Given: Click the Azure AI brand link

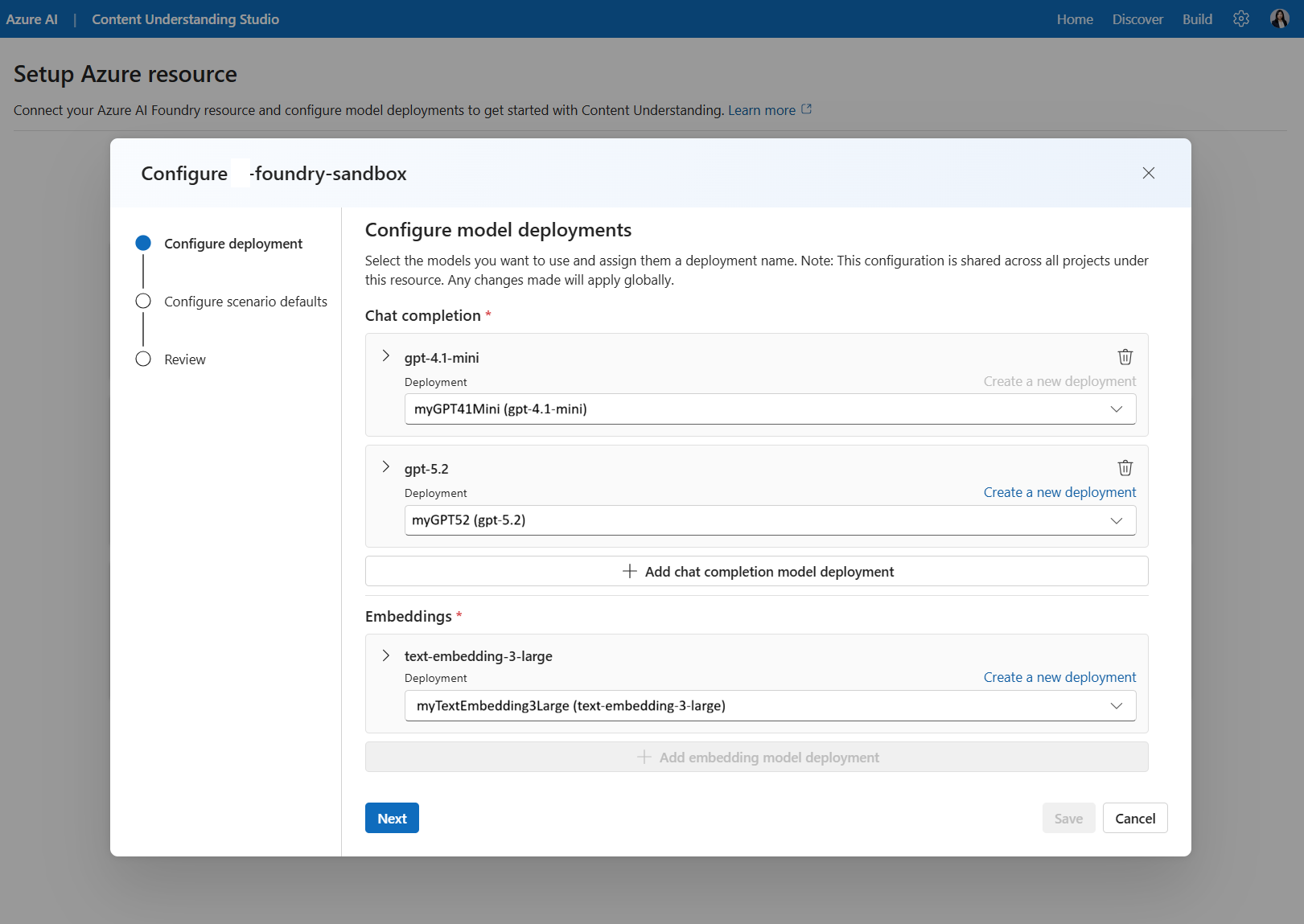Looking at the screenshot, I should pos(32,18).
